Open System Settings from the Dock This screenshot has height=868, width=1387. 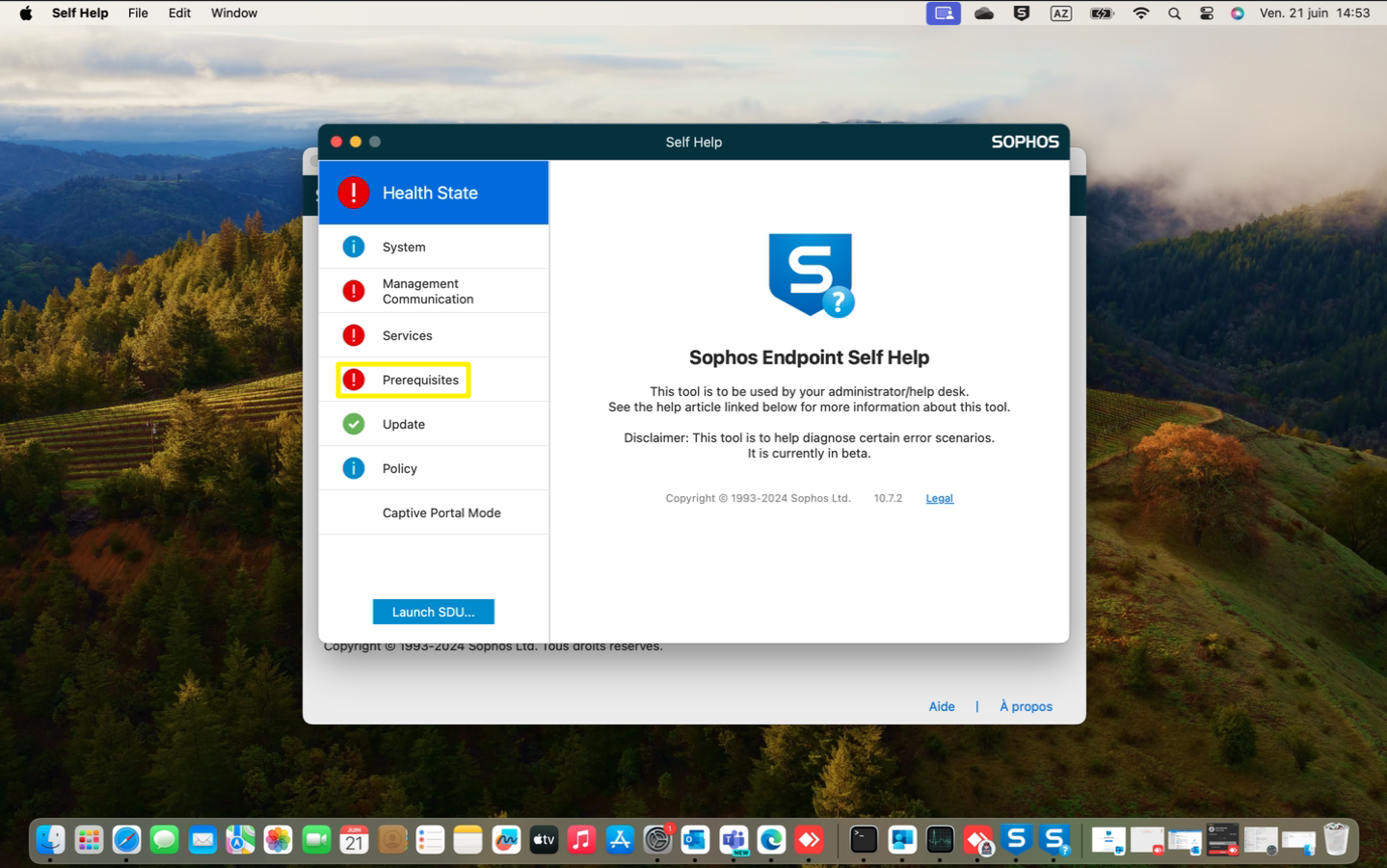[x=657, y=840]
